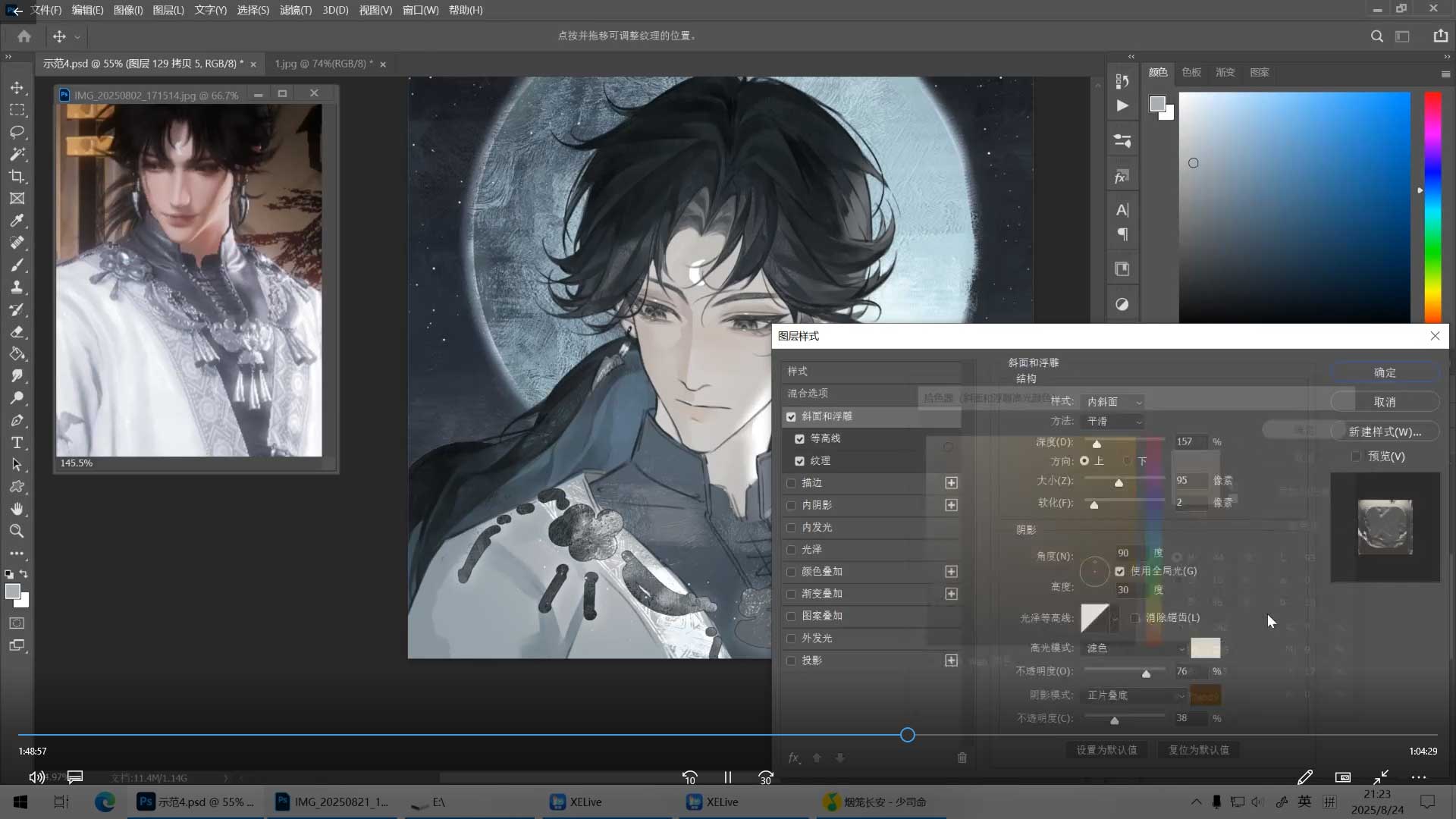Select the Zoom tool in toolbar
Viewport: 1456px width, 819px height.
tap(17, 531)
